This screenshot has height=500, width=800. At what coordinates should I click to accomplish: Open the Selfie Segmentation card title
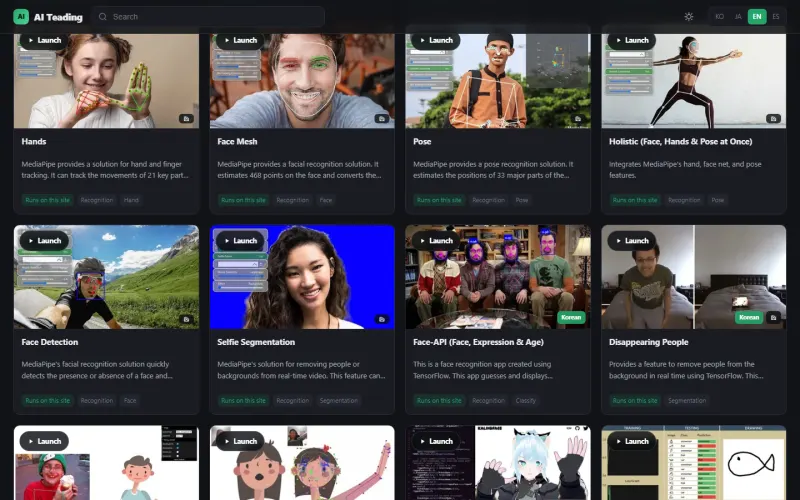[x=256, y=342]
